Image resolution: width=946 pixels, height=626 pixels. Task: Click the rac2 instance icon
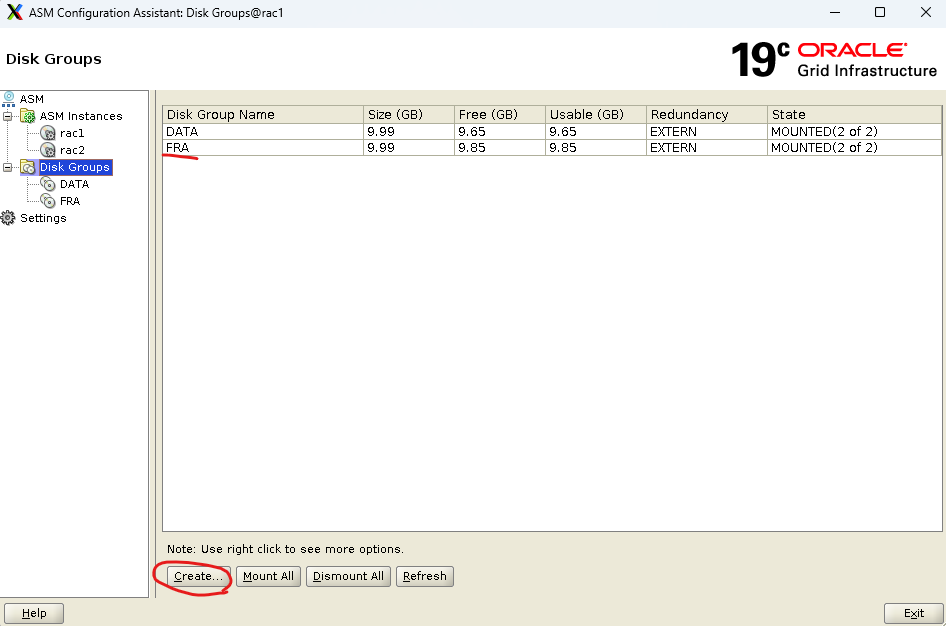point(48,150)
